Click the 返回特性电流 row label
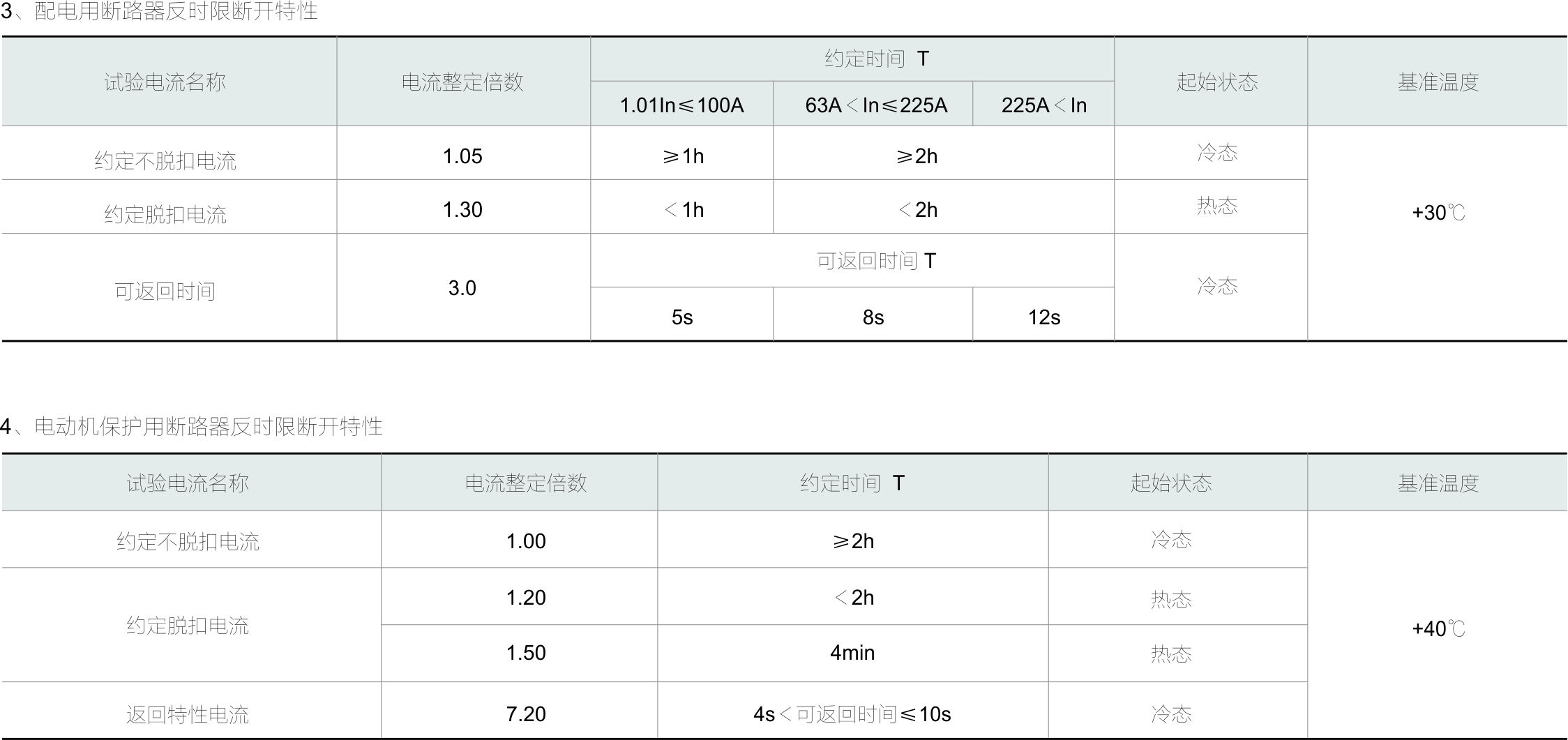The width and height of the screenshot is (1568, 740). coord(188,713)
